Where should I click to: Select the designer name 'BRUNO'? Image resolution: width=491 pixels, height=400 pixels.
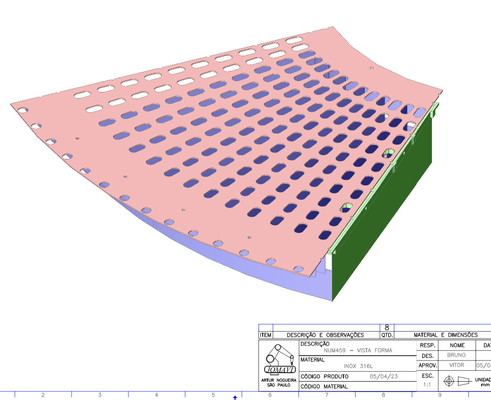[456, 355]
